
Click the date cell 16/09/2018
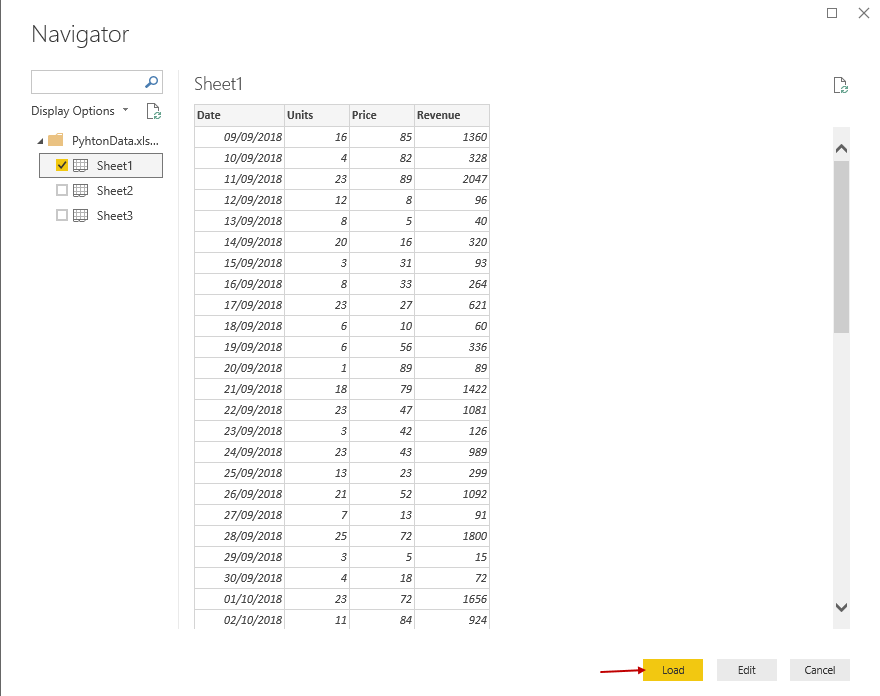[x=240, y=284]
